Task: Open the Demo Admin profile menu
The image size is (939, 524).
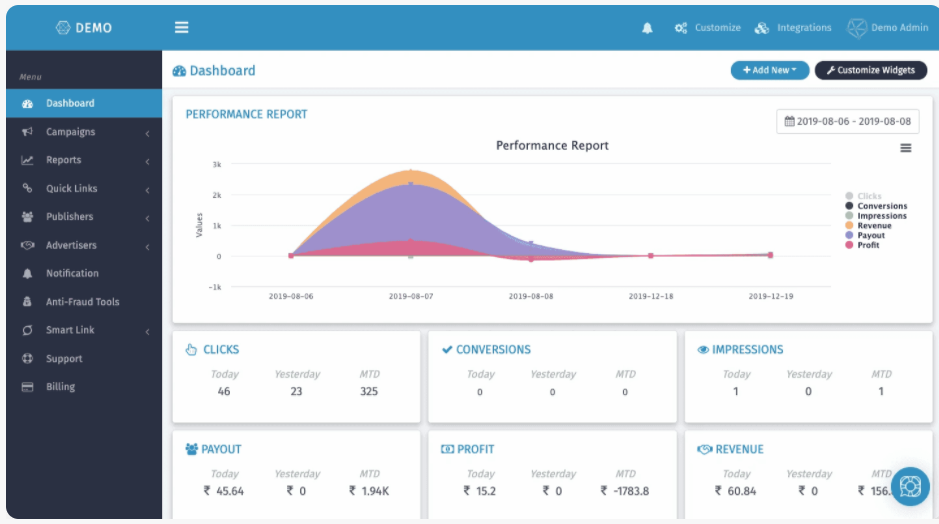Action: [888, 28]
